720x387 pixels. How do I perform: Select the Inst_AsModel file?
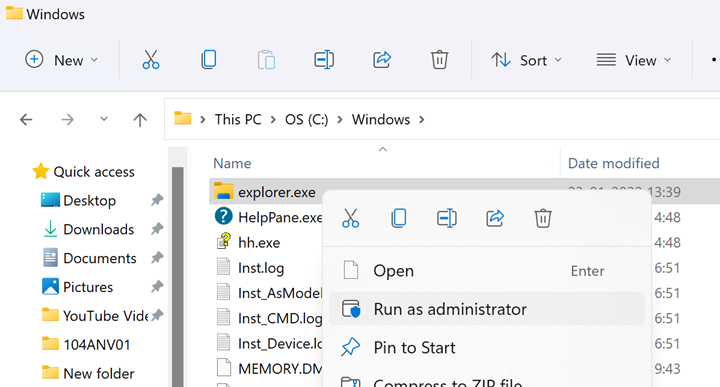280,293
